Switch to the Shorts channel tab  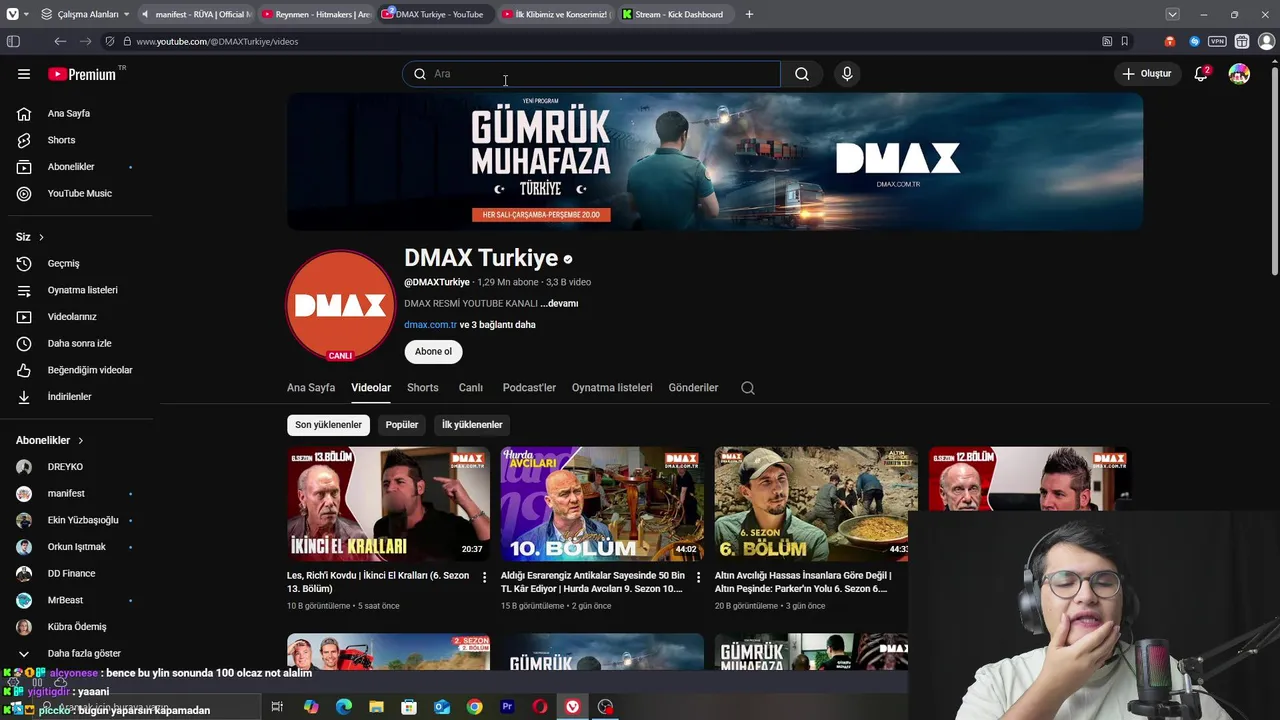423,388
